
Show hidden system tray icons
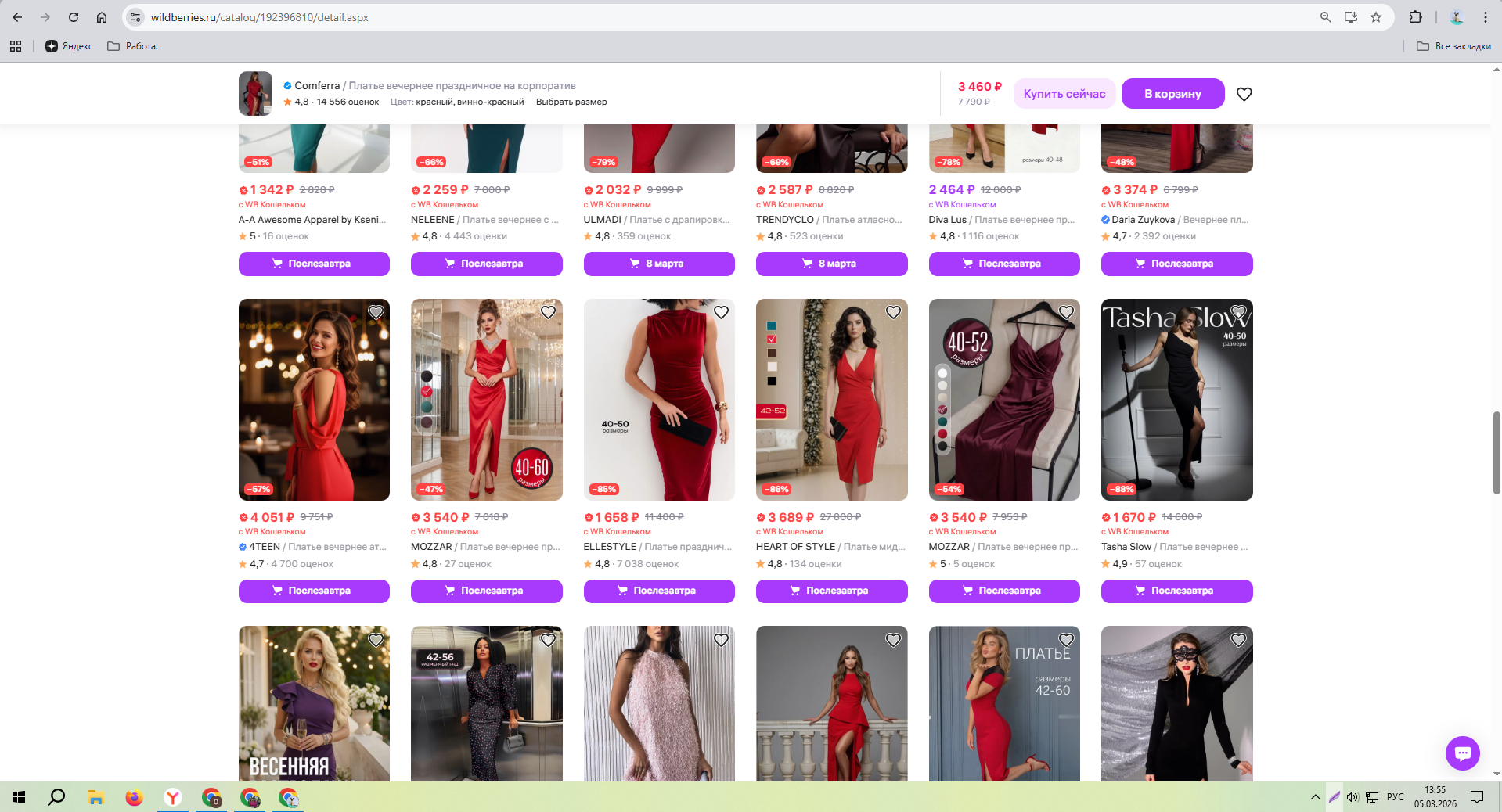1315,797
